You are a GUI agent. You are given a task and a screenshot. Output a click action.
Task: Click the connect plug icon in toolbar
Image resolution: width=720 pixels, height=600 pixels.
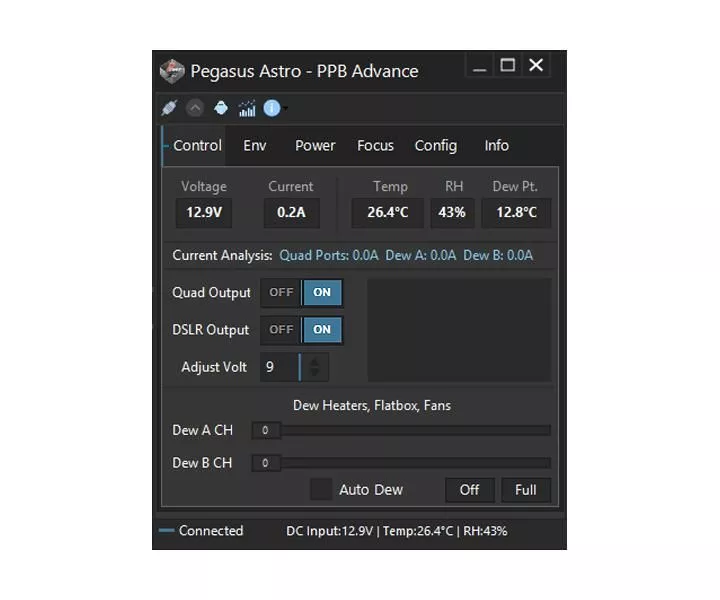pyautogui.click(x=169, y=108)
